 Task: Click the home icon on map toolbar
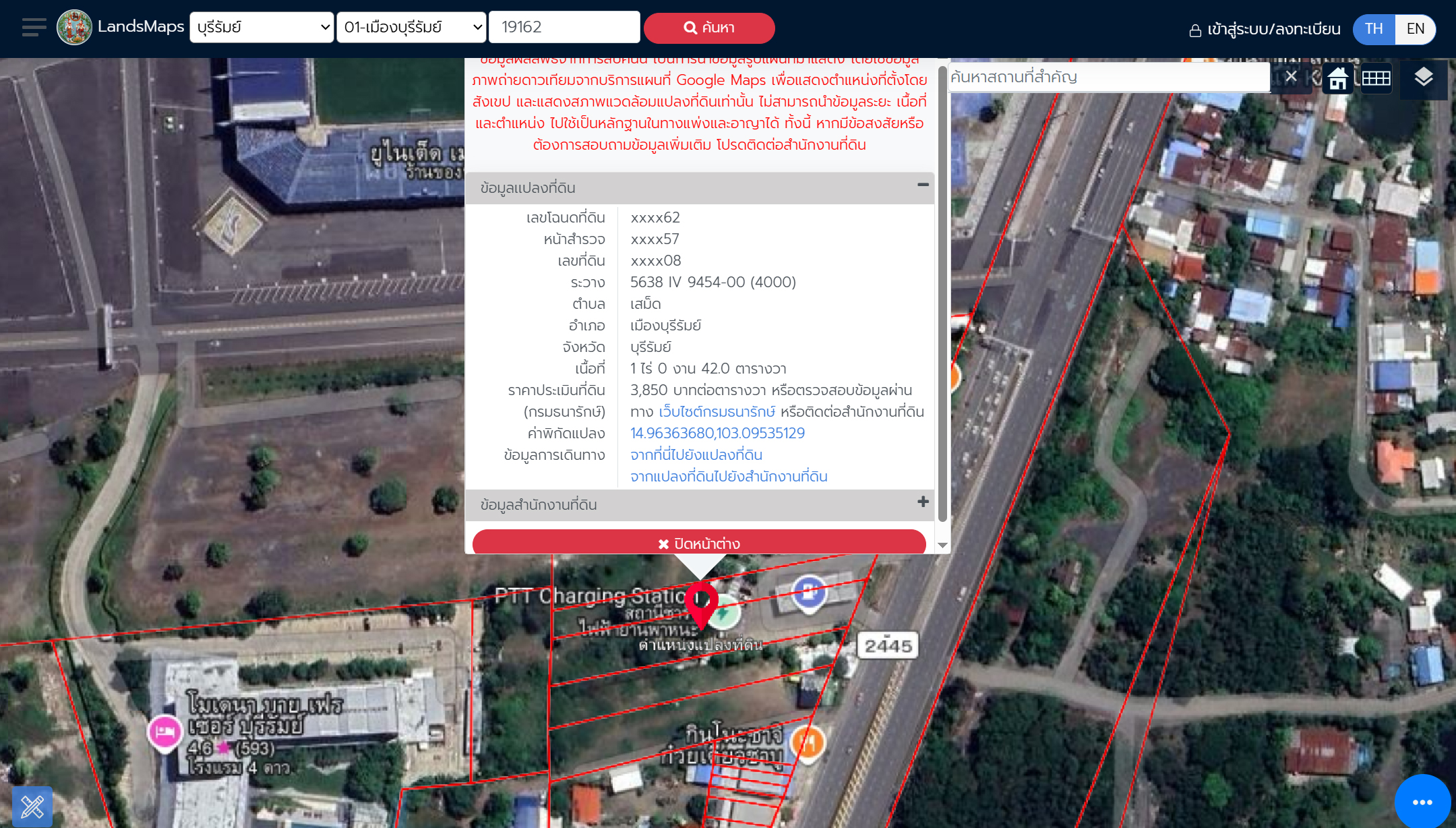pyautogui.click(x=1337, y=79)
